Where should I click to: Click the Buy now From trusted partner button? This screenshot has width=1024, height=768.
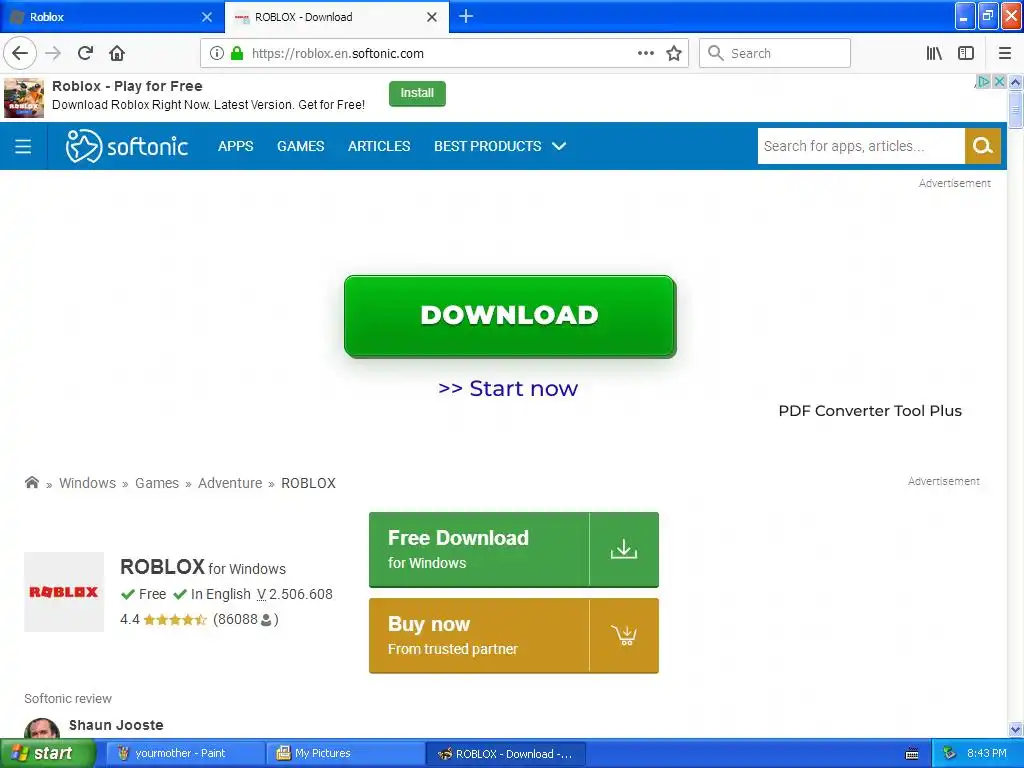(513, 635)
